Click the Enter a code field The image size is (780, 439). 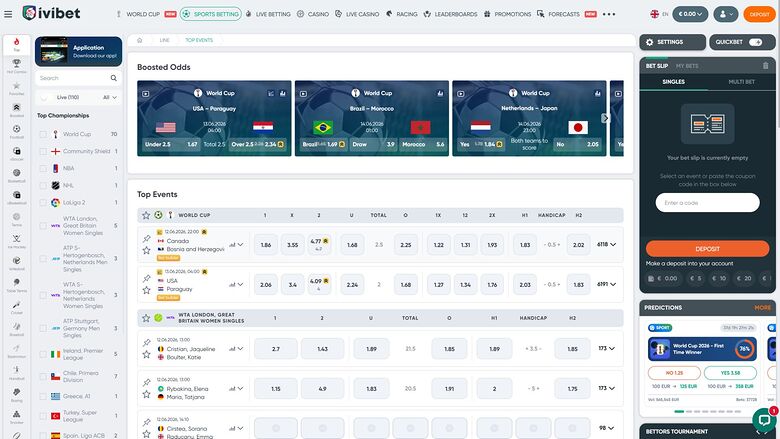[x=707, y=203]
